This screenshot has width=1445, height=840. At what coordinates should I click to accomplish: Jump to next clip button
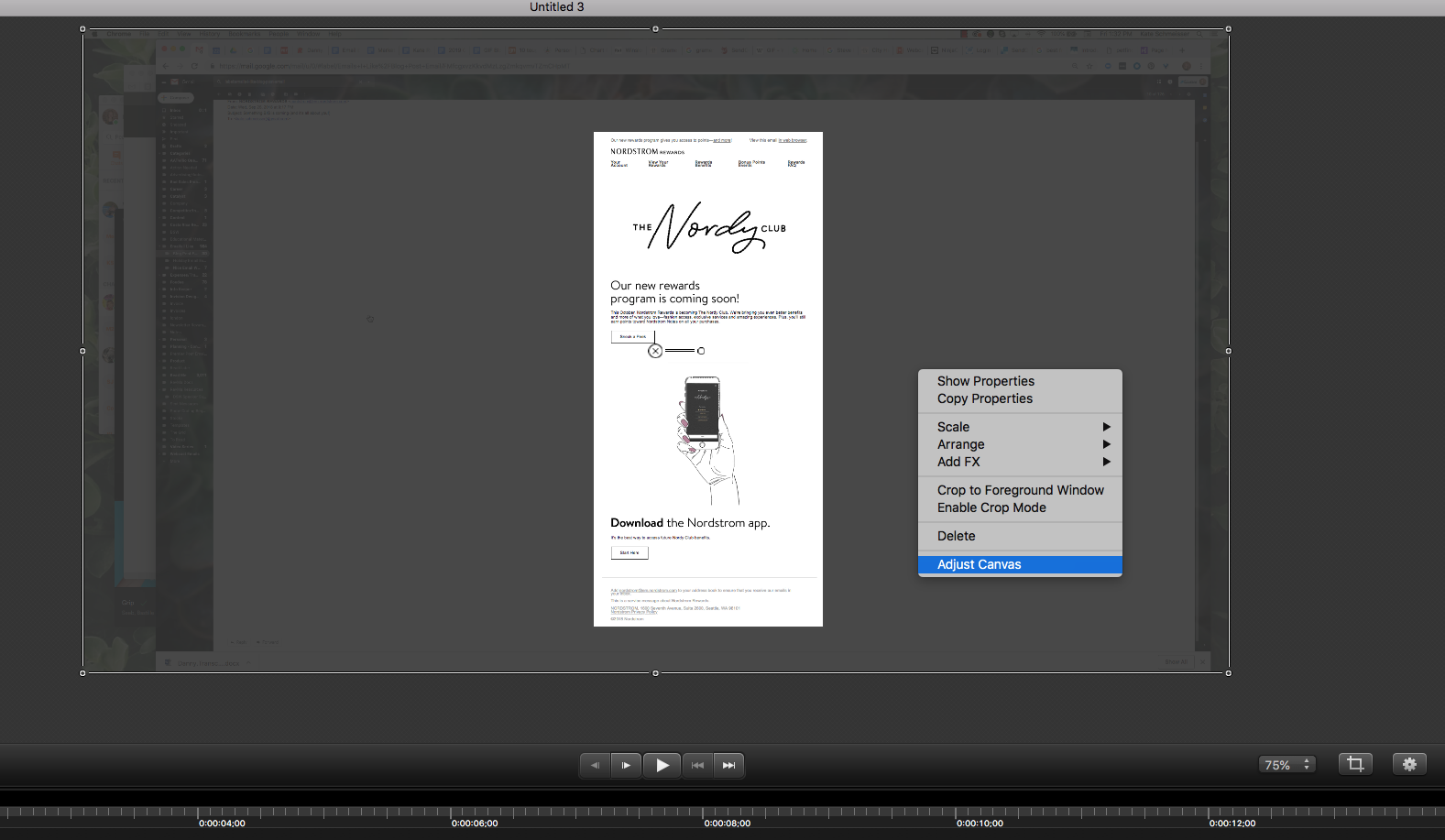point(728,765)
